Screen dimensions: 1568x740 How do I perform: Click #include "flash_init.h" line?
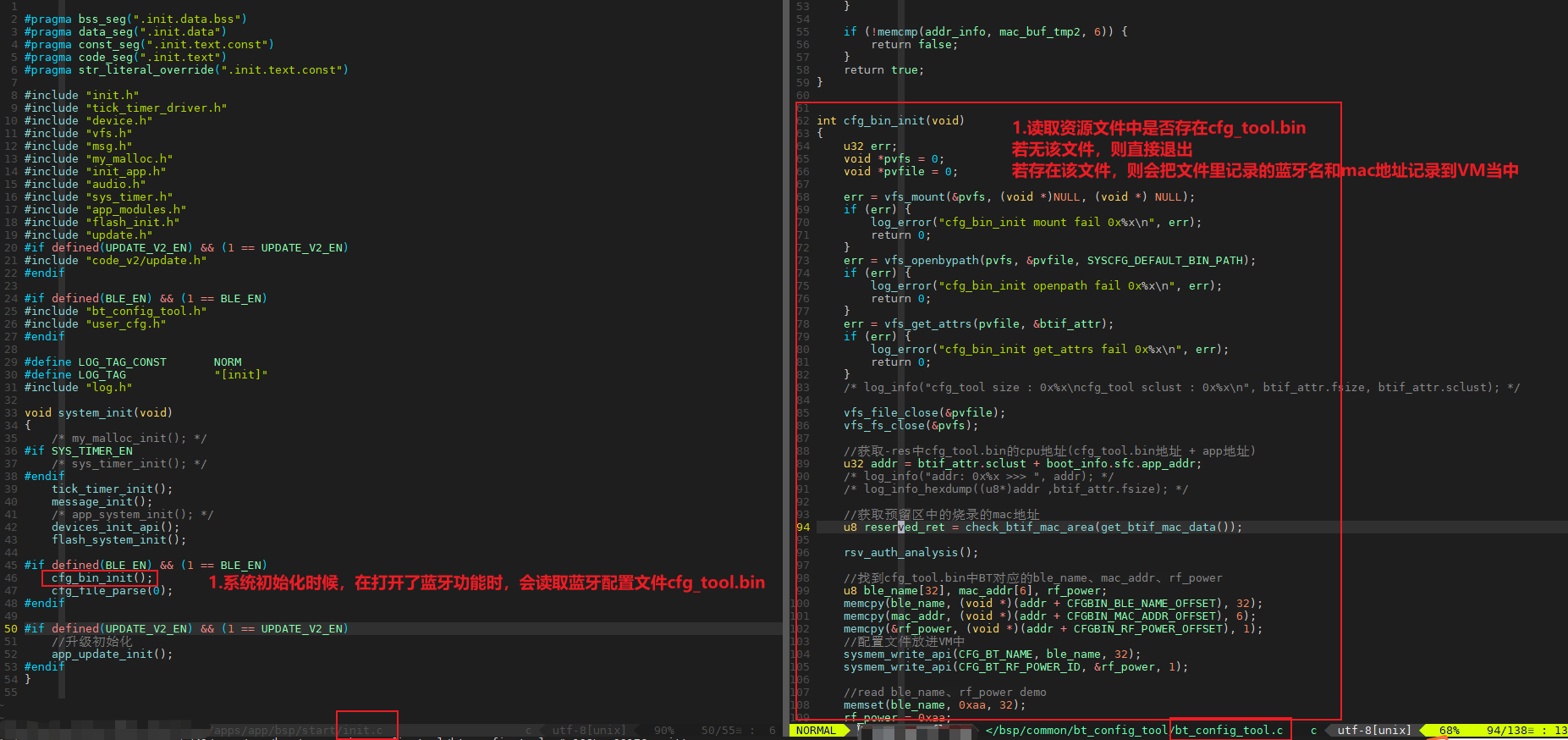(102, 222)
